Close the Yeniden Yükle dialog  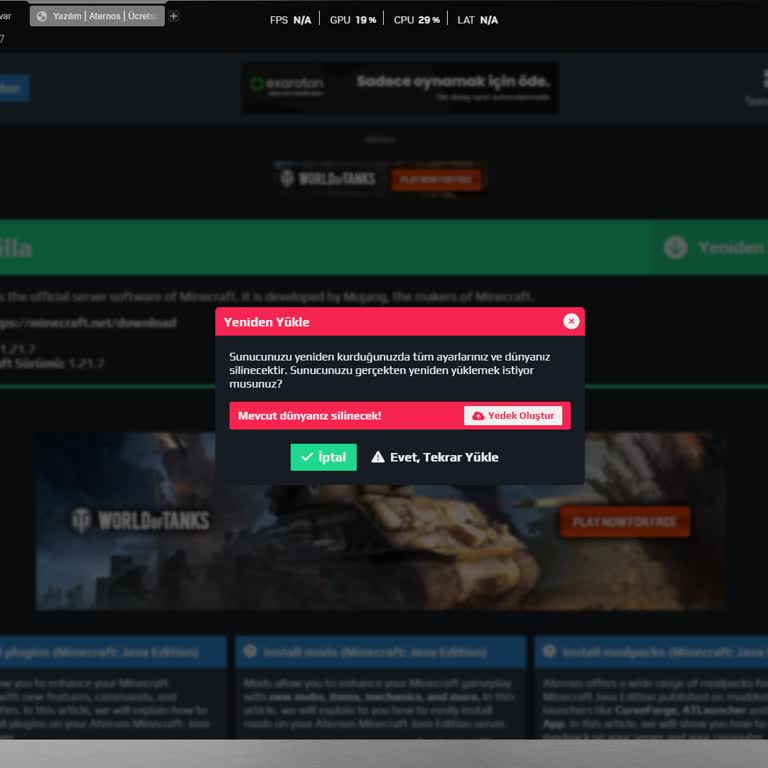click(571, 321)
